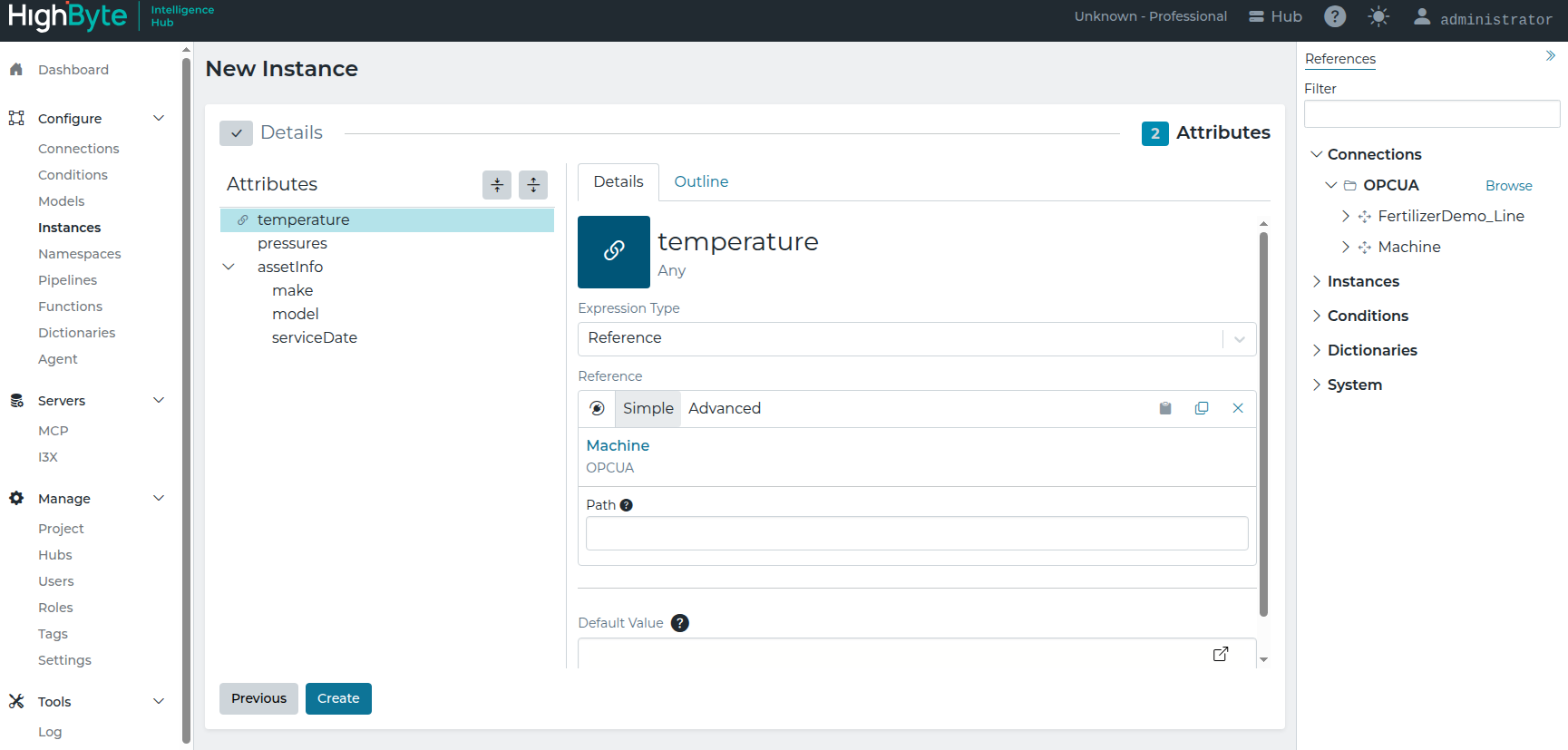Viewport: 1568px width, 750px height.
Task: Select the Simple reference mode
Action: 648,408
